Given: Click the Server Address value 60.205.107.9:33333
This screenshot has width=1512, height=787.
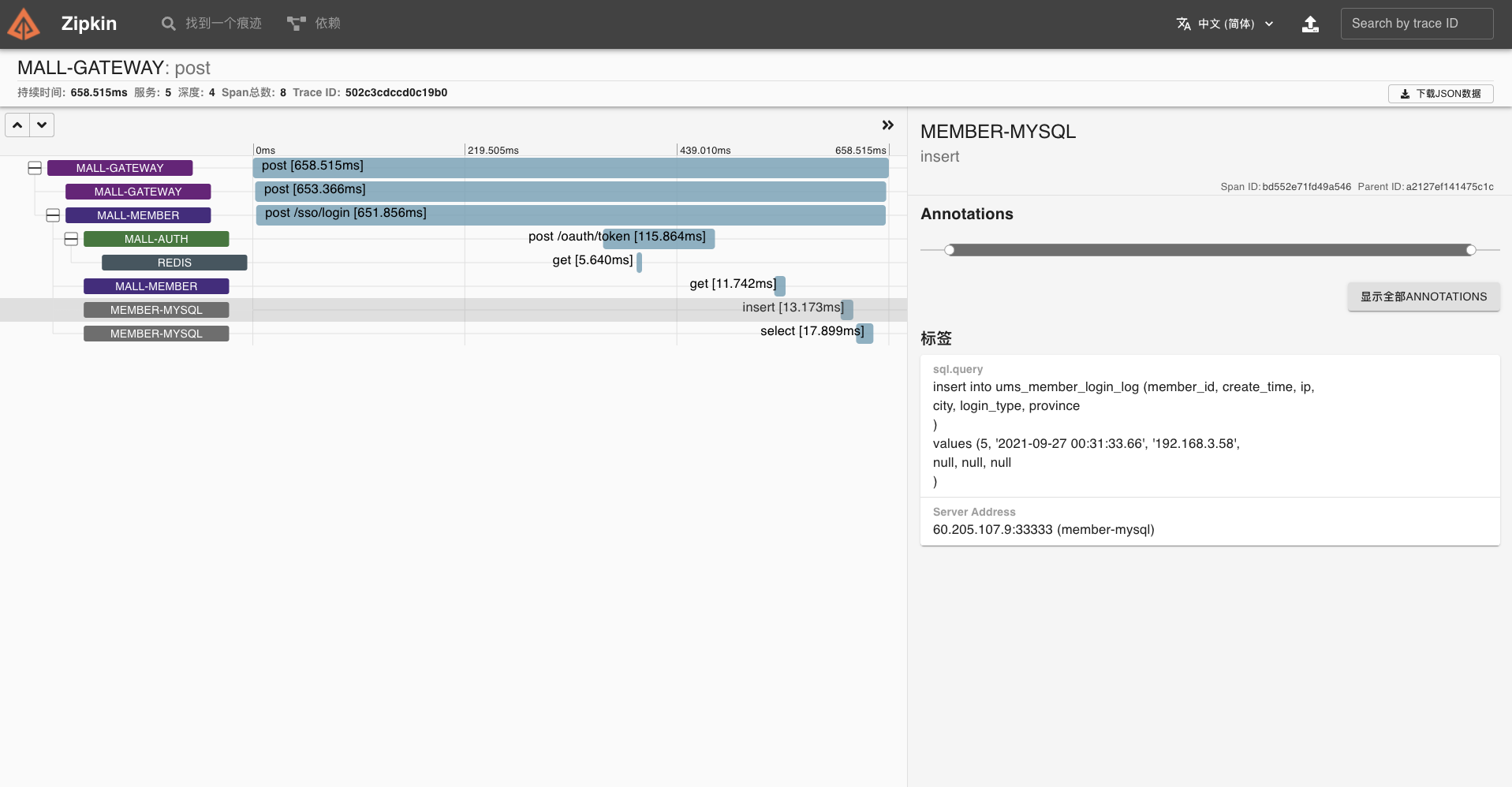Looking at the screenshot, I should click(1043, 530).
